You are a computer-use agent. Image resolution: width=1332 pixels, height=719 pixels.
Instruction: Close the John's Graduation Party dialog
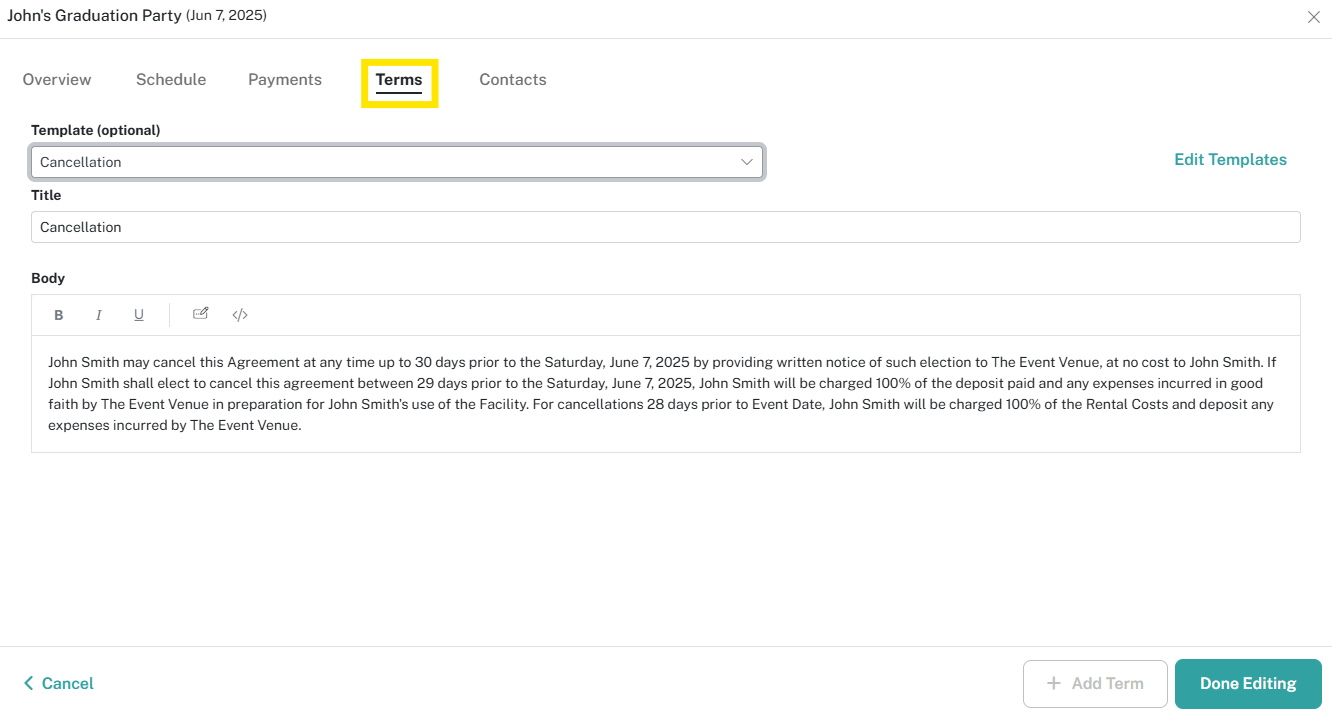tap(1314, 17)
